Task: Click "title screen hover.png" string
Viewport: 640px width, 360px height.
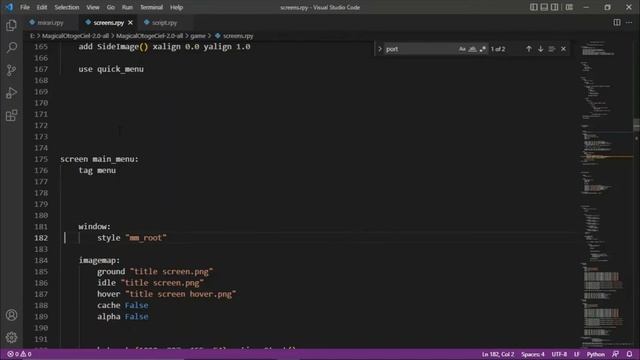Action: (x=181, y=294)
